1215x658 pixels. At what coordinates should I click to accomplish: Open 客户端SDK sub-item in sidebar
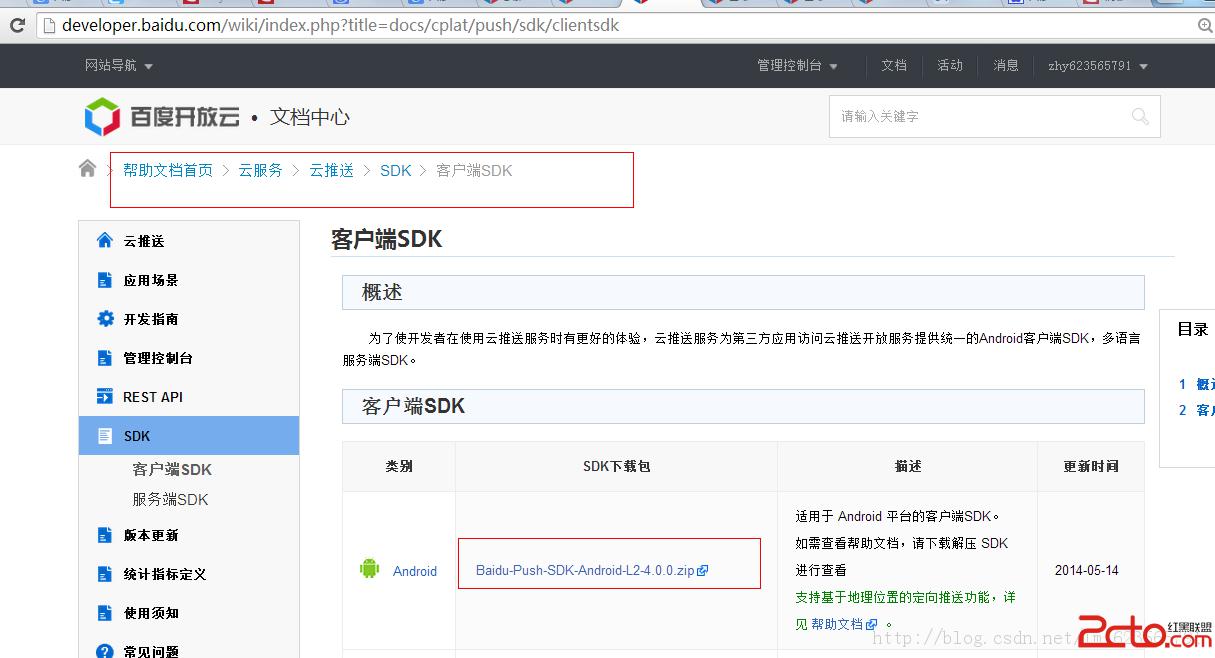pyautogui.click(x=172, y=469)
